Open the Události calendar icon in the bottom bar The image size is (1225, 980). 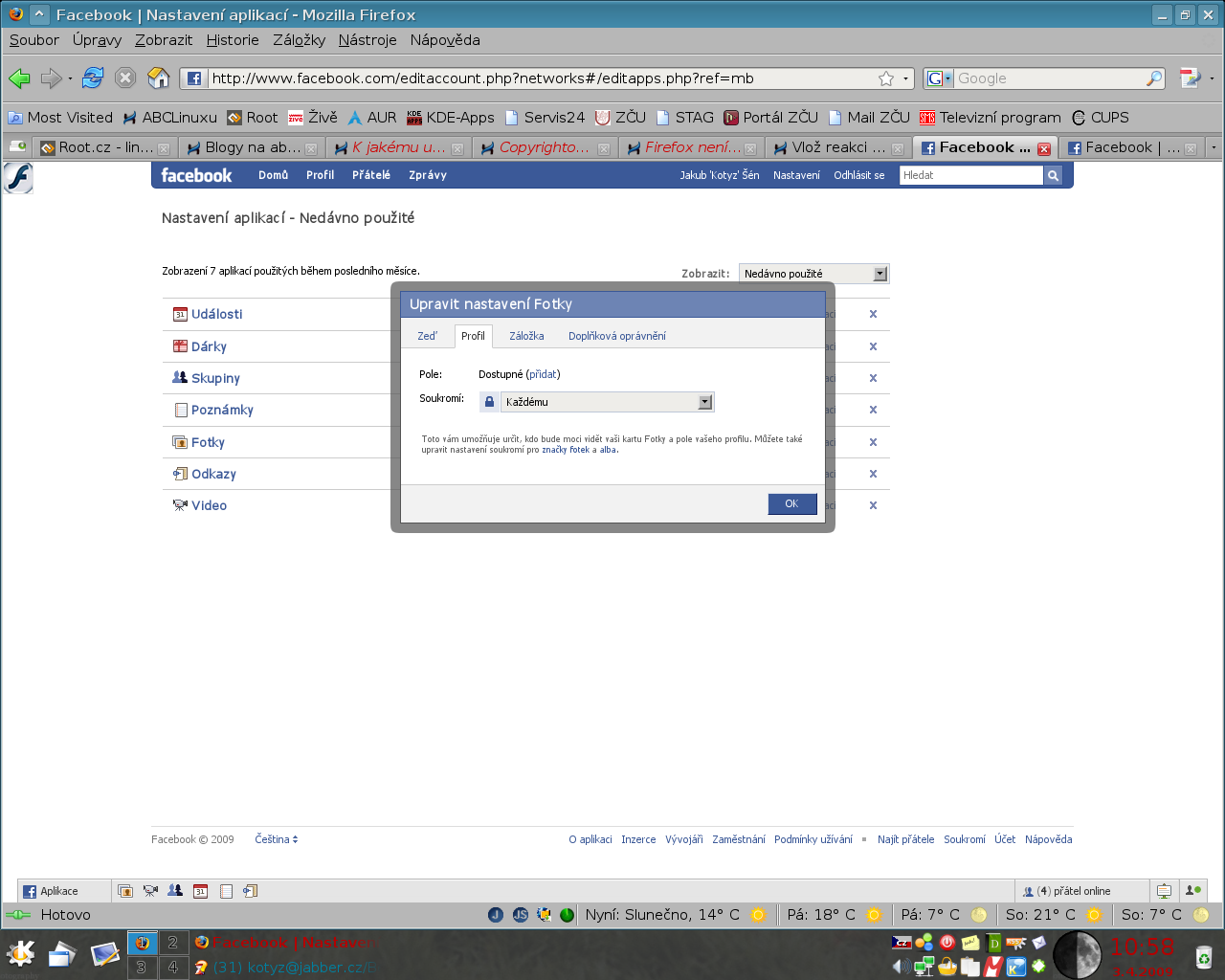(201, 891)
